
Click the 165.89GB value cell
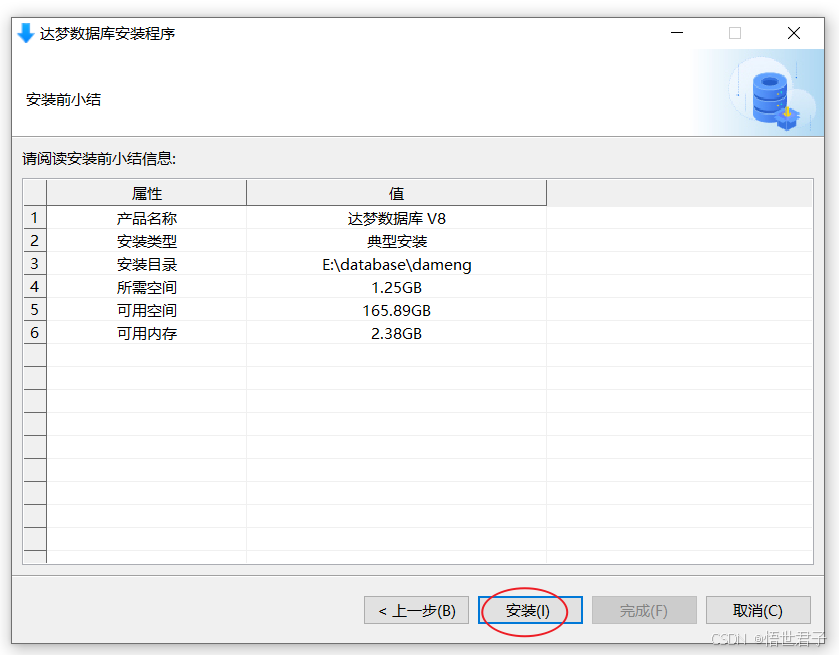click(x=396, y=310)
